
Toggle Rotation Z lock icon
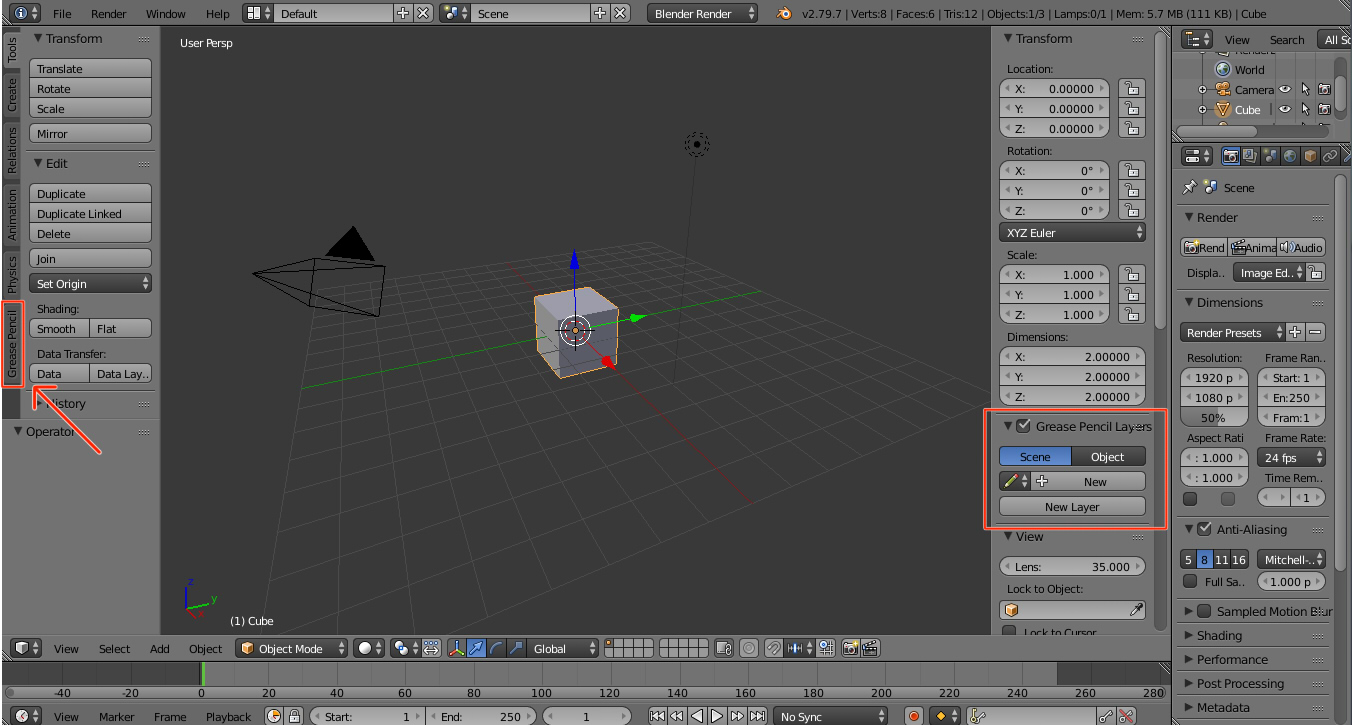coord(1131,210)
